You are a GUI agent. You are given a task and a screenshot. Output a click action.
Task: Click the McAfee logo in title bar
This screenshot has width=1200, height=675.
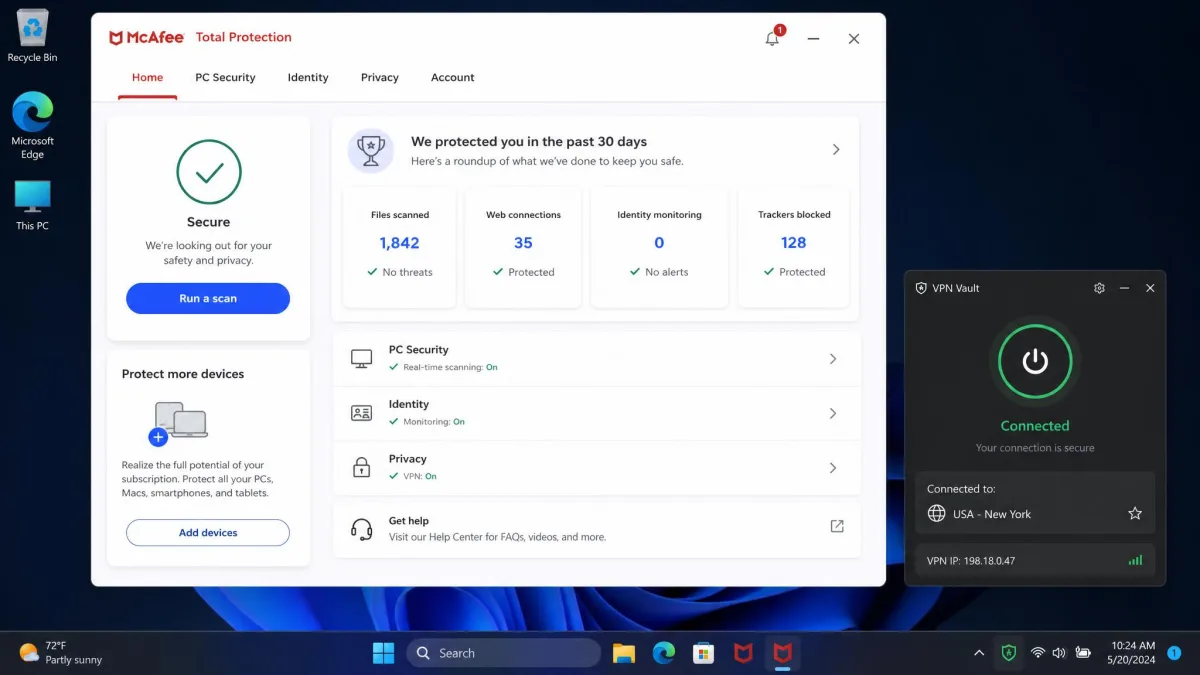click(x=147, y=38)
